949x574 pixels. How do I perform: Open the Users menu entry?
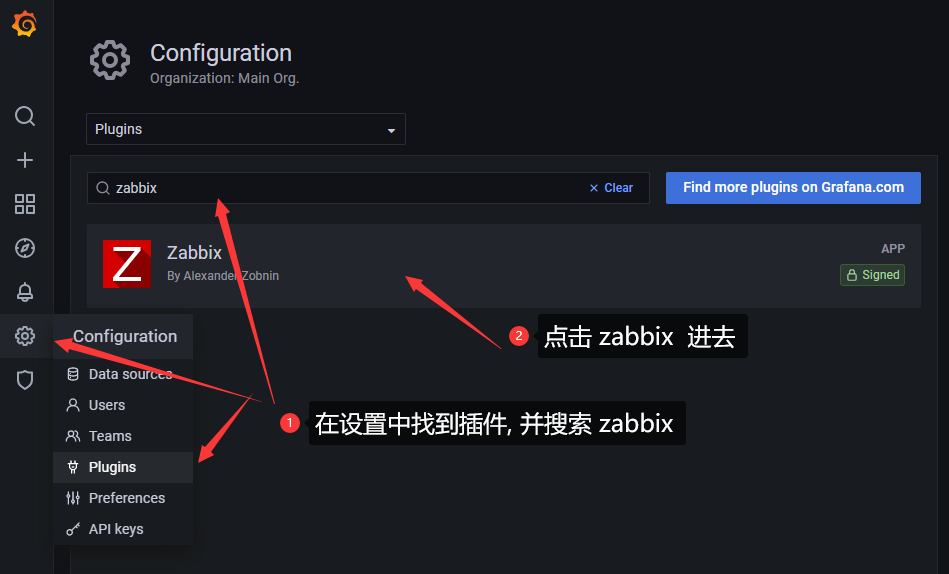pyautogui.click(x=107, y=405)
